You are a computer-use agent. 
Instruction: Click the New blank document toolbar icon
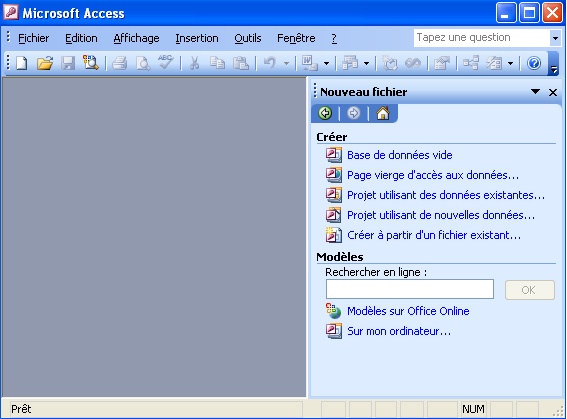(x=22, y=63)
